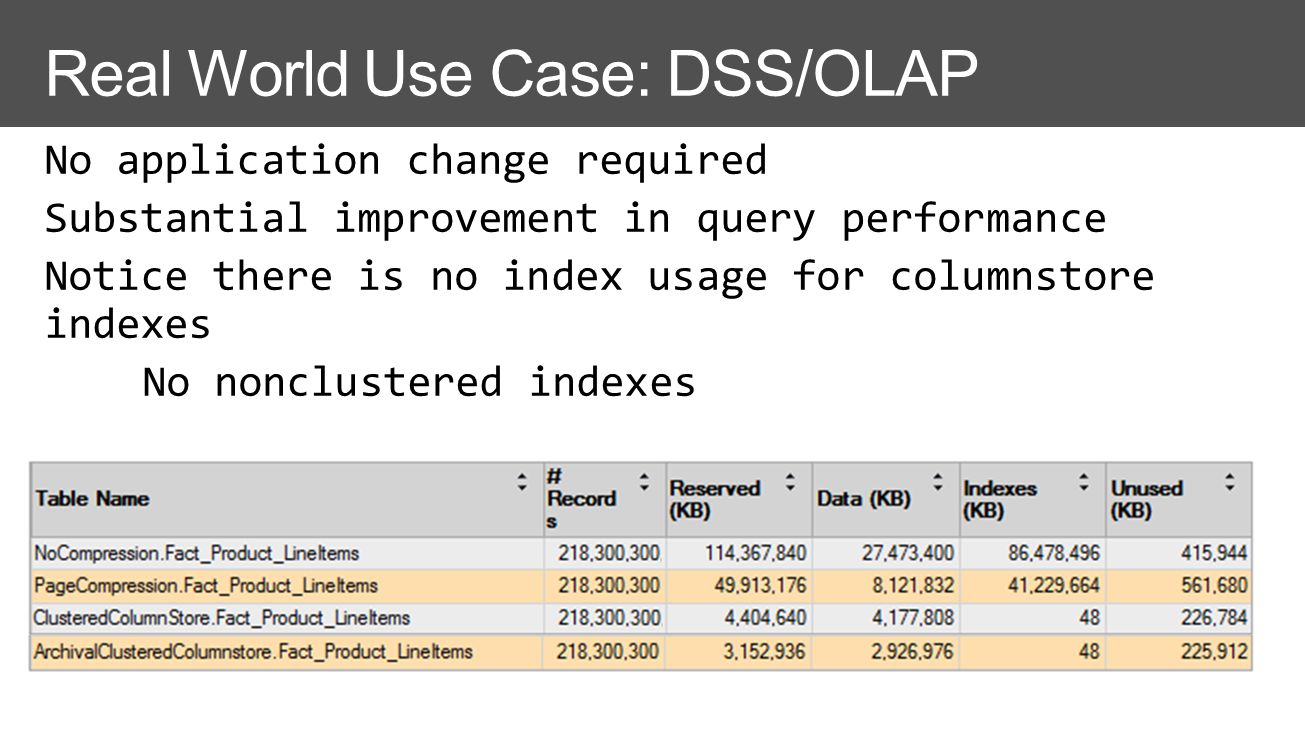The image size is (1305, 734).
Task: Sort by the Reserved (KB) column arrows
Action: 791,481
